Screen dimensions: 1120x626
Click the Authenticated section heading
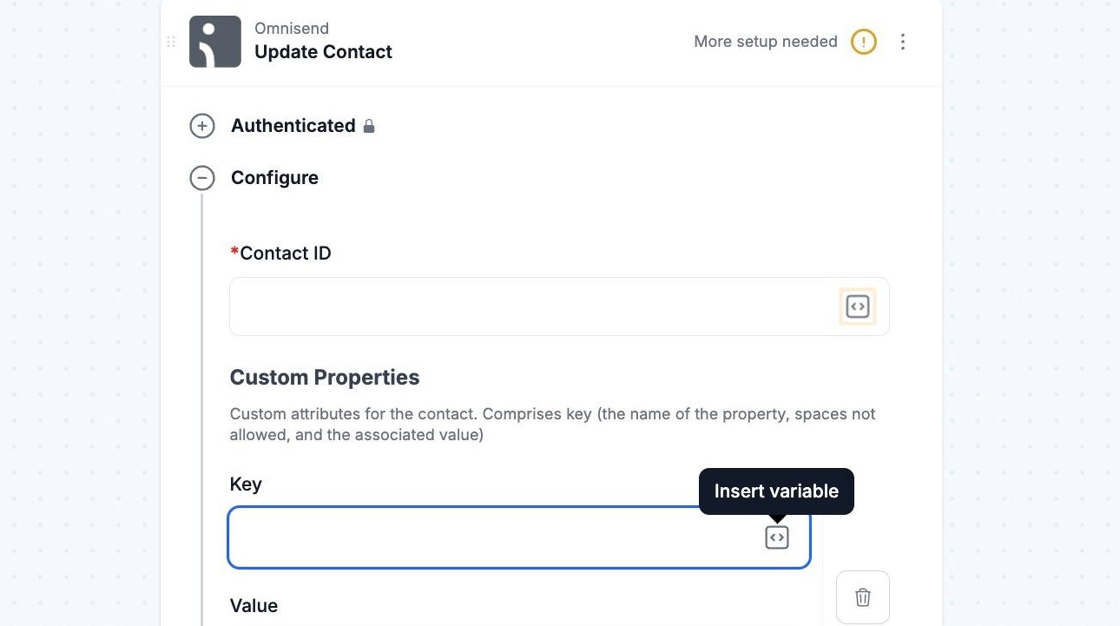tap(293, 126)
